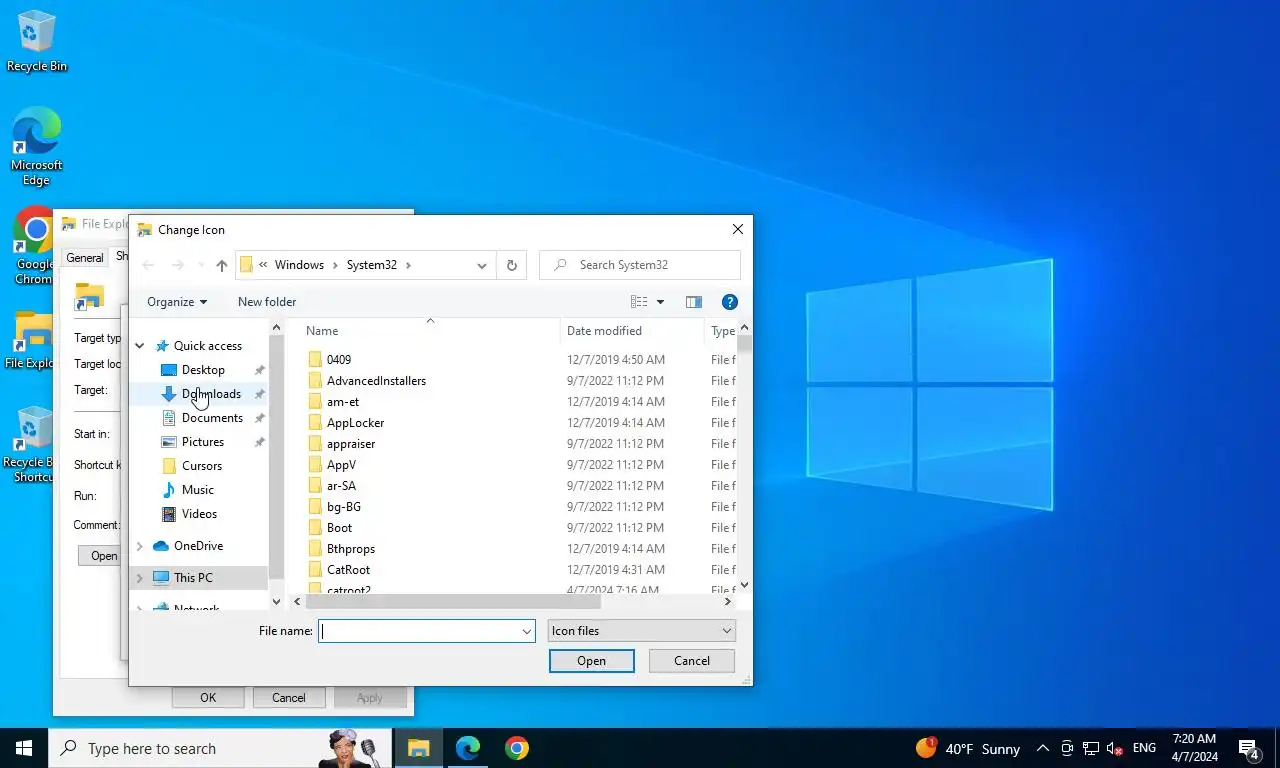Open the view options dropdown arrow
The image size is (1280, 768).
(x=660, y=302)
